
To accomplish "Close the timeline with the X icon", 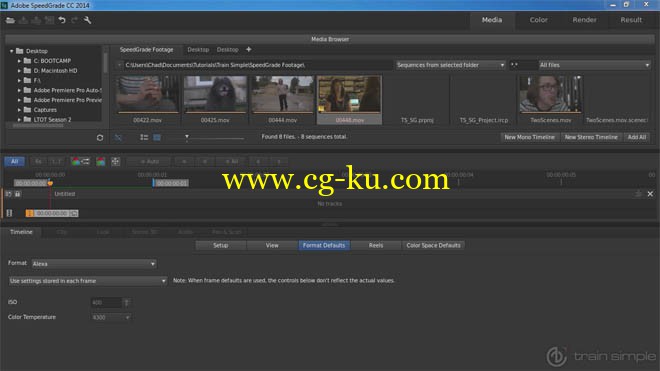I will pyautogui.click(x=650, y=194).
